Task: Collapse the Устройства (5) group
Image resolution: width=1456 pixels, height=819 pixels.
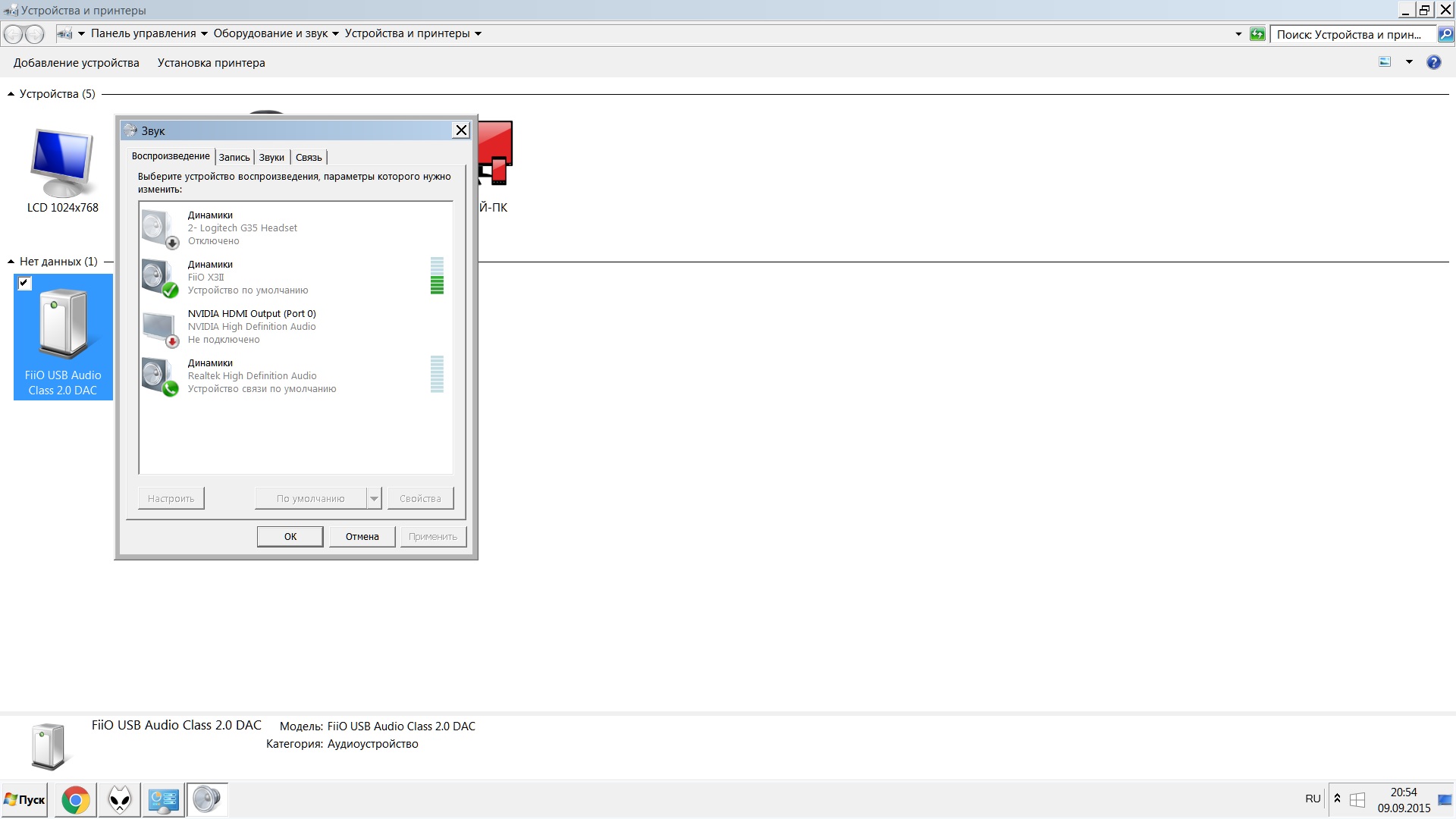Action: coord(11,94)
